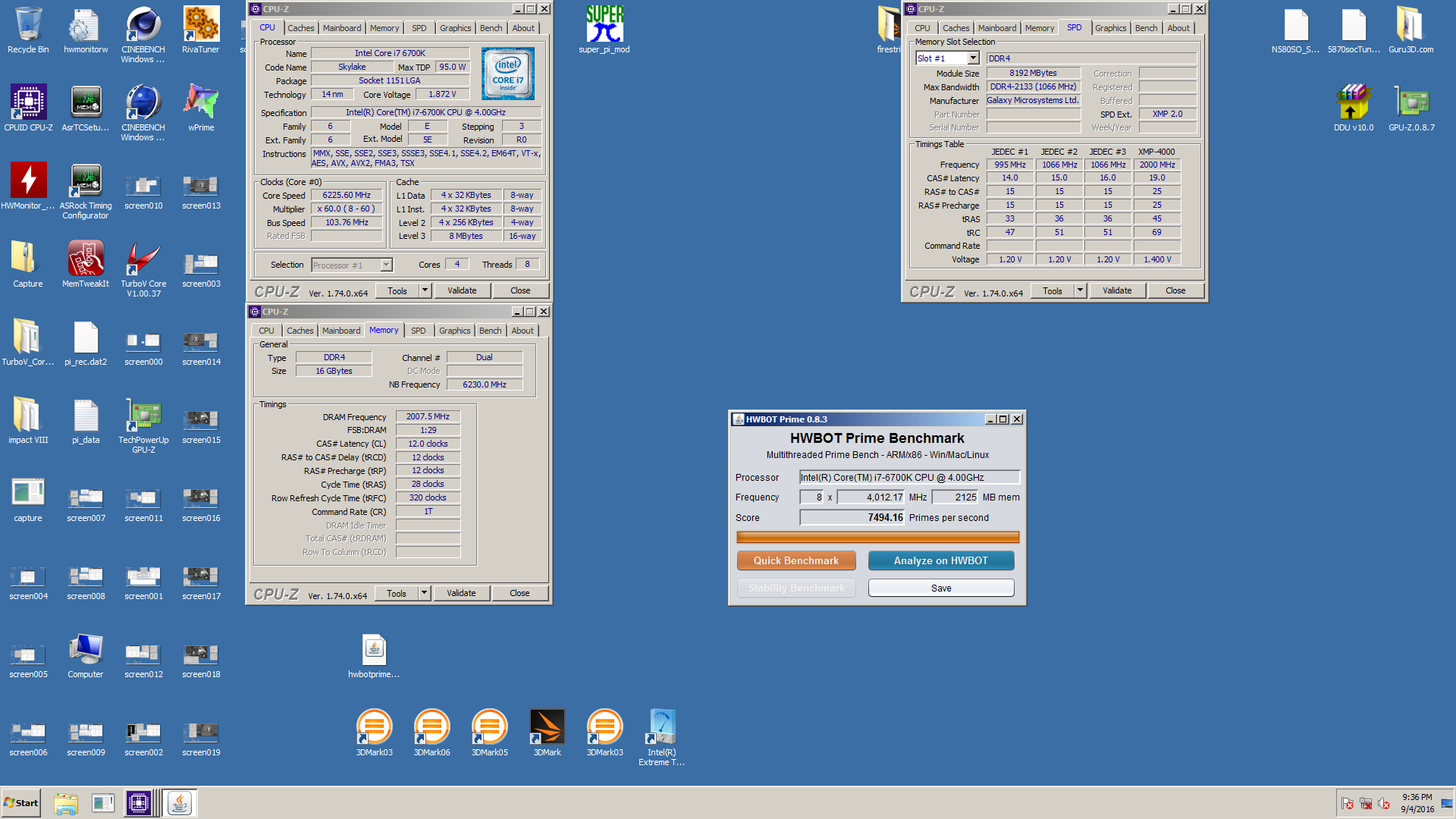Open Mainboard tab in top-left CPU-Z
1456x819 pixels.
(342, 28)
